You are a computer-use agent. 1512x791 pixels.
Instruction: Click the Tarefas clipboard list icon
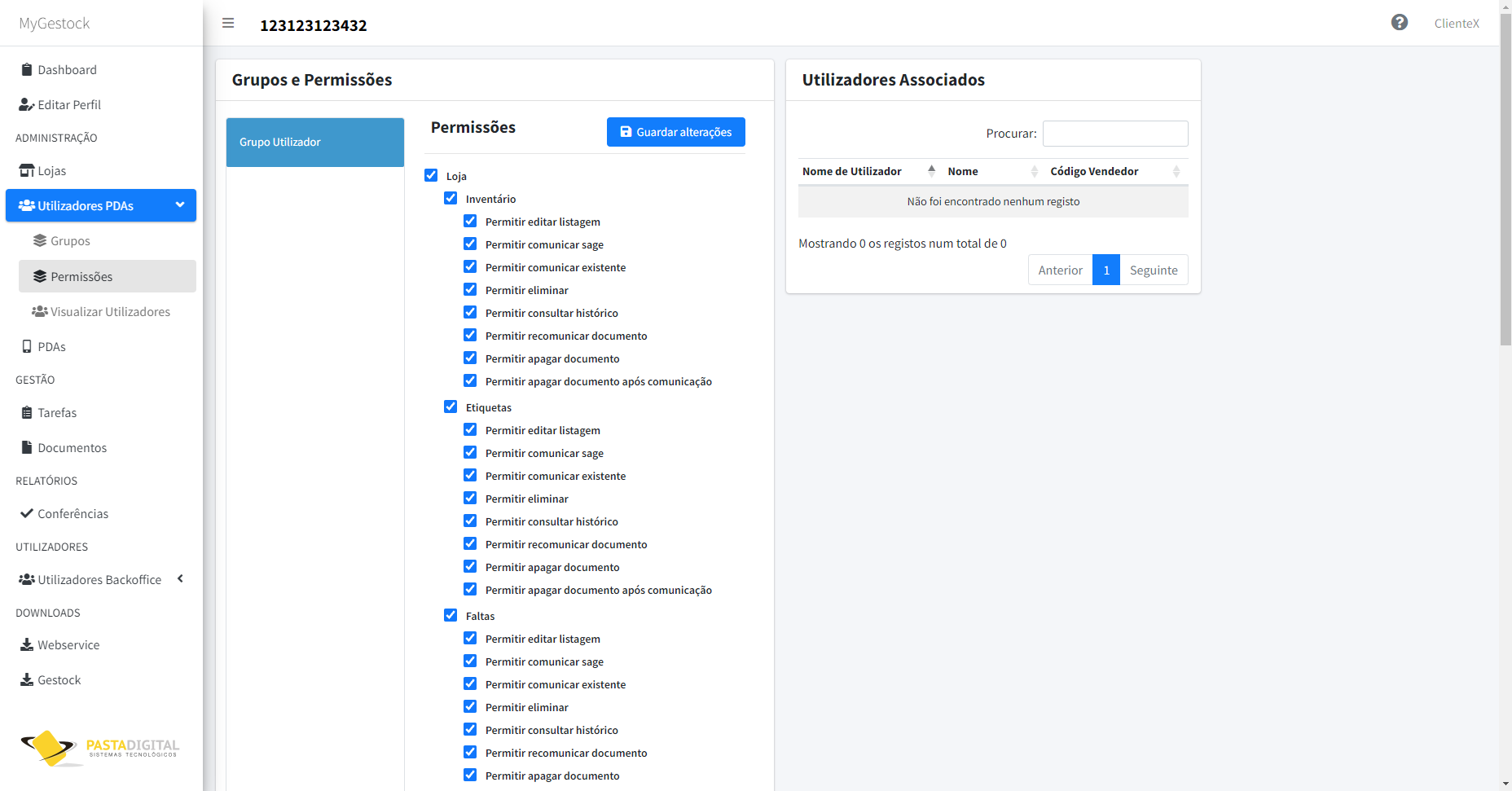27,413
